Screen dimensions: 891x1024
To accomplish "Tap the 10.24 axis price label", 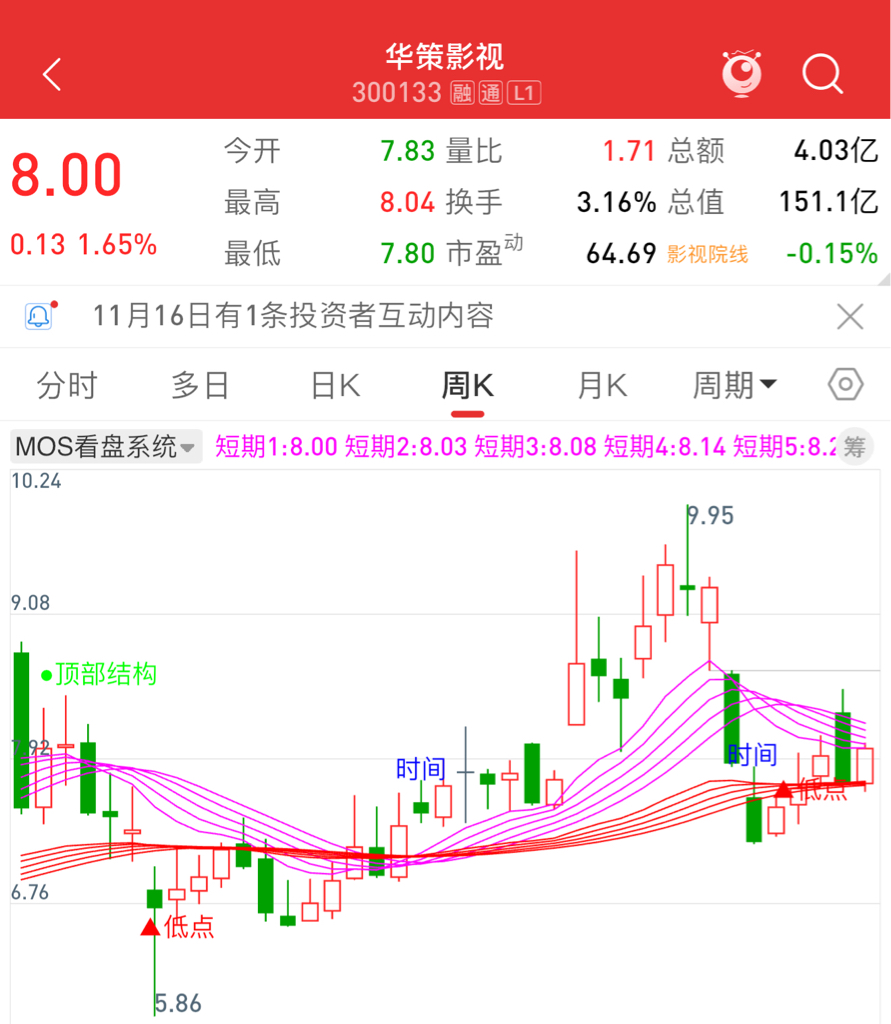I will (37, 481).
